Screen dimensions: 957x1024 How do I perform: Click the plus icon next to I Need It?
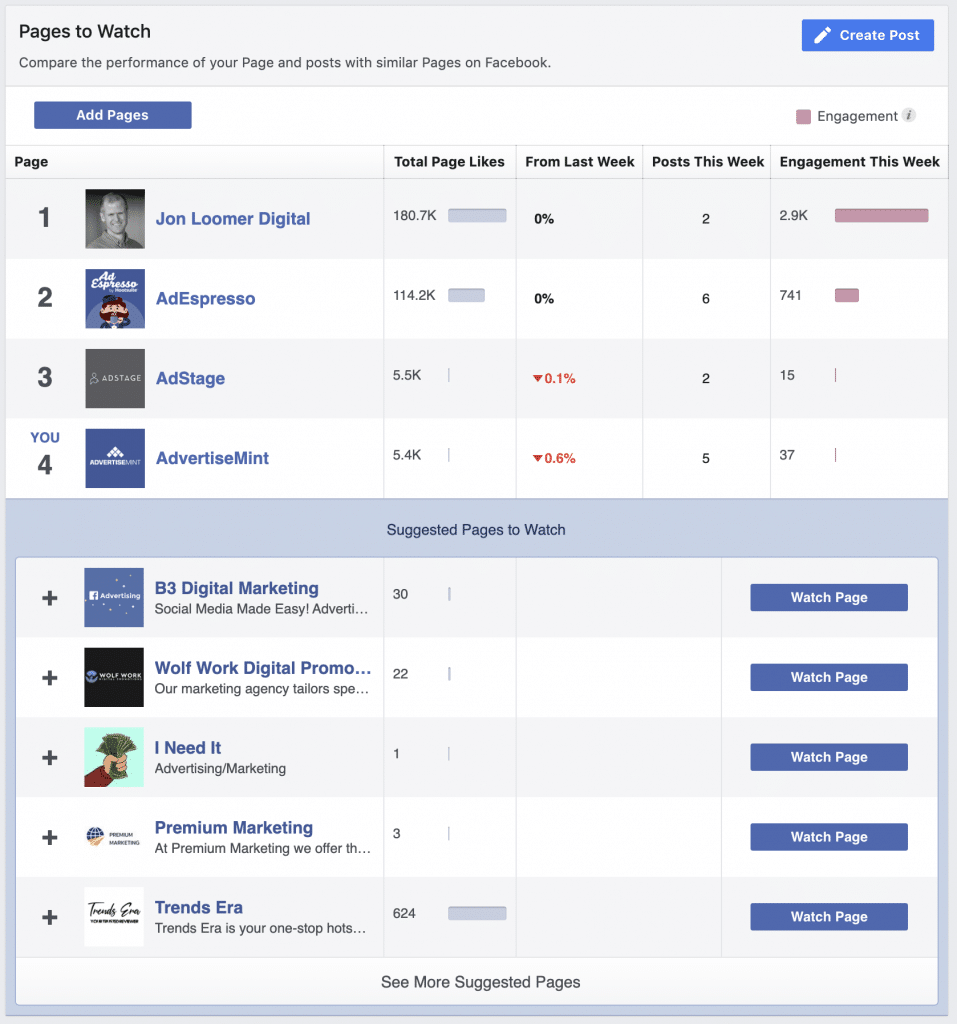pos(50,757)
